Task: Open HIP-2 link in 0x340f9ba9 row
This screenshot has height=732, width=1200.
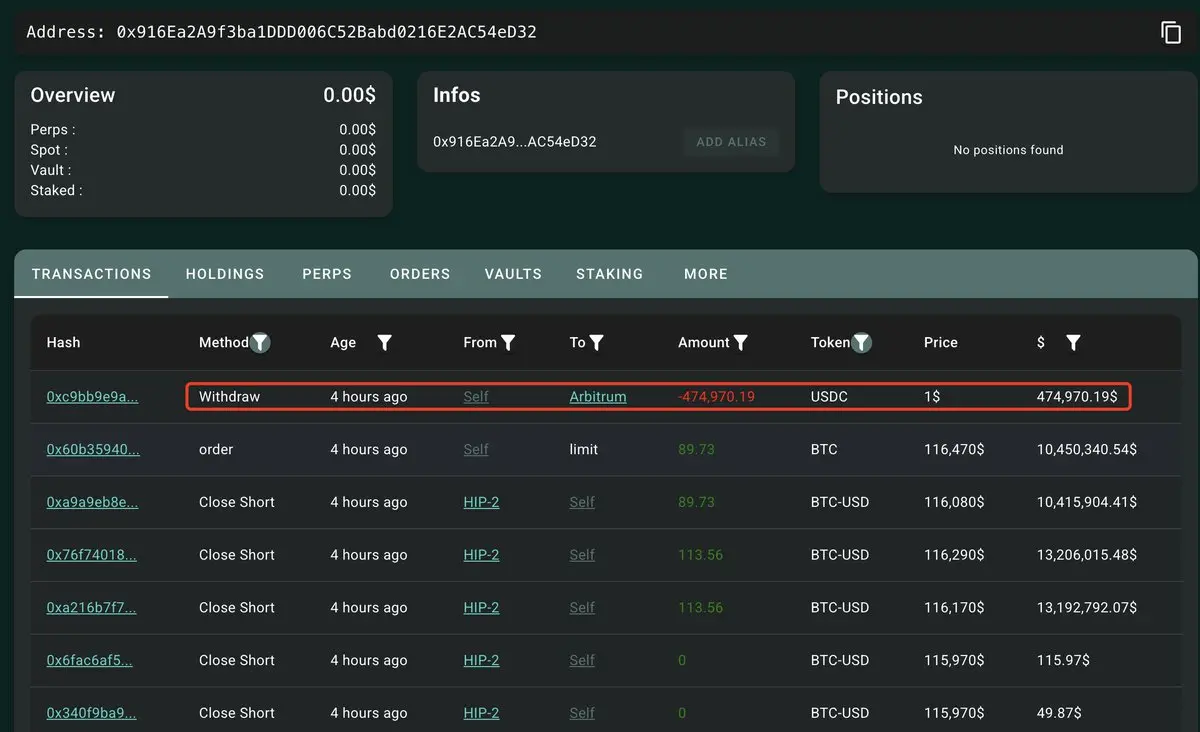Action: click(481, 714)
